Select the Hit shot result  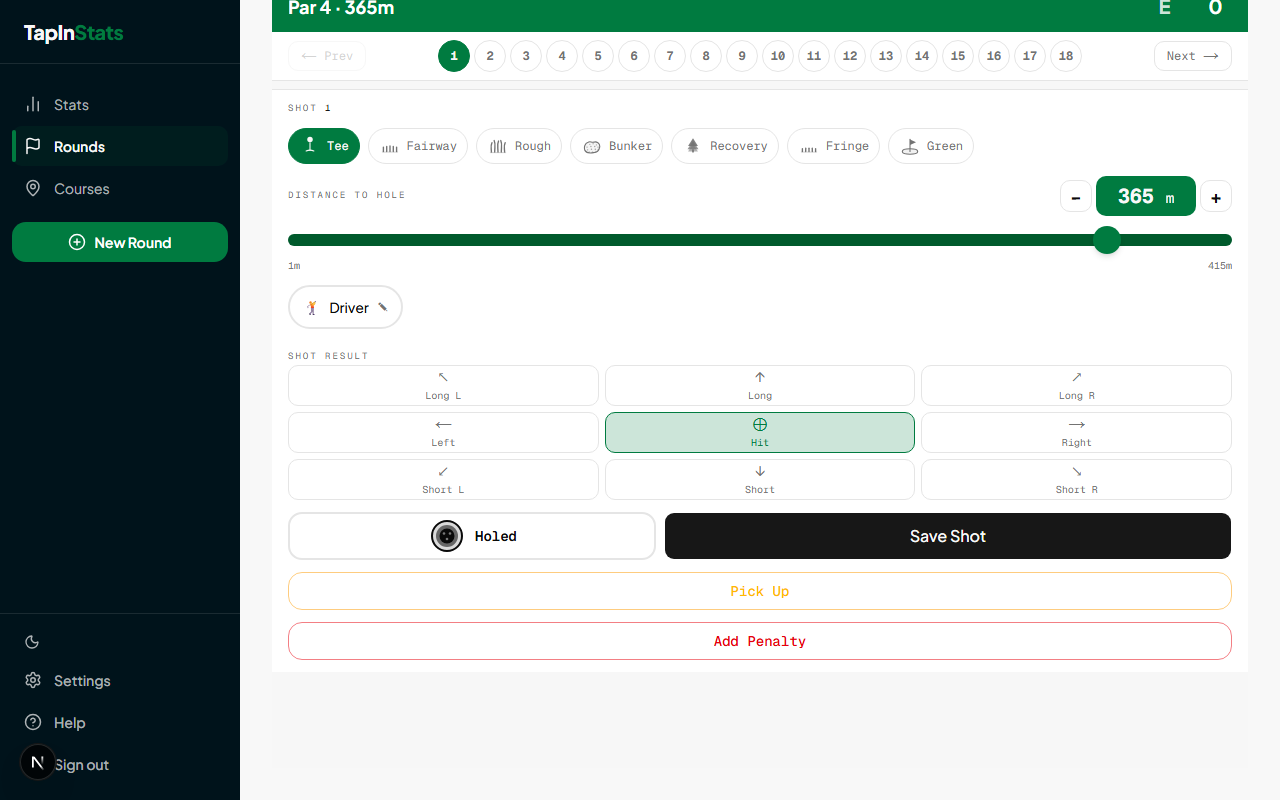click(760, 432)
